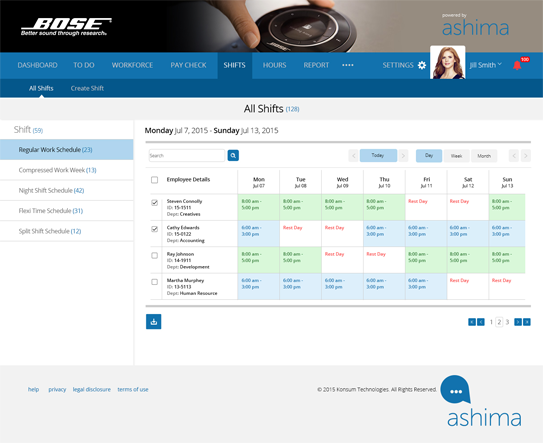Check Ray Johnson's row checkbox
The height and width of the screenshot is (443, 543).
point(154,256)
